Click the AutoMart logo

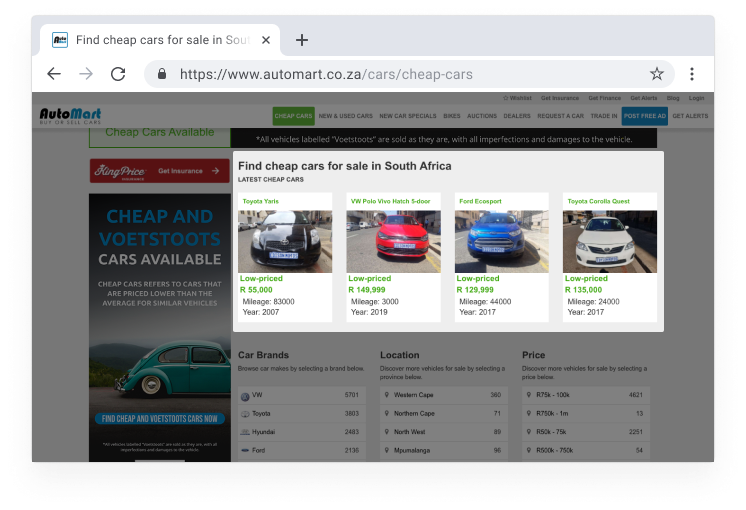tap(70, 116)
